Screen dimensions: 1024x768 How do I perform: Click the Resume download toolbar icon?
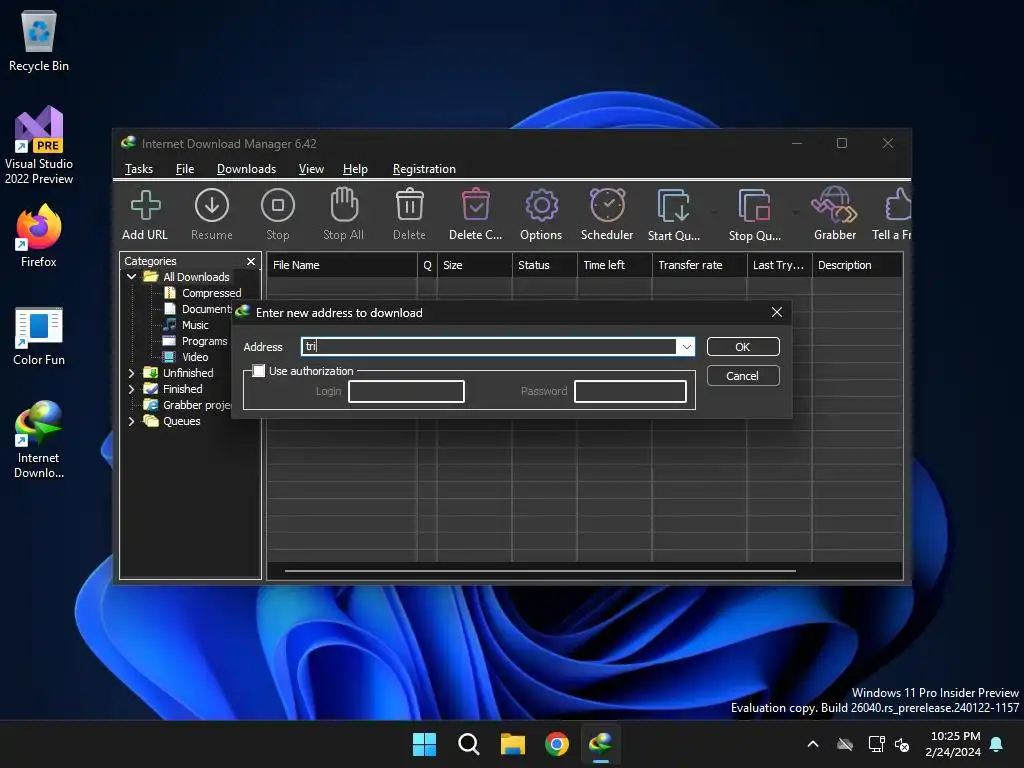(x=212, y=205)
